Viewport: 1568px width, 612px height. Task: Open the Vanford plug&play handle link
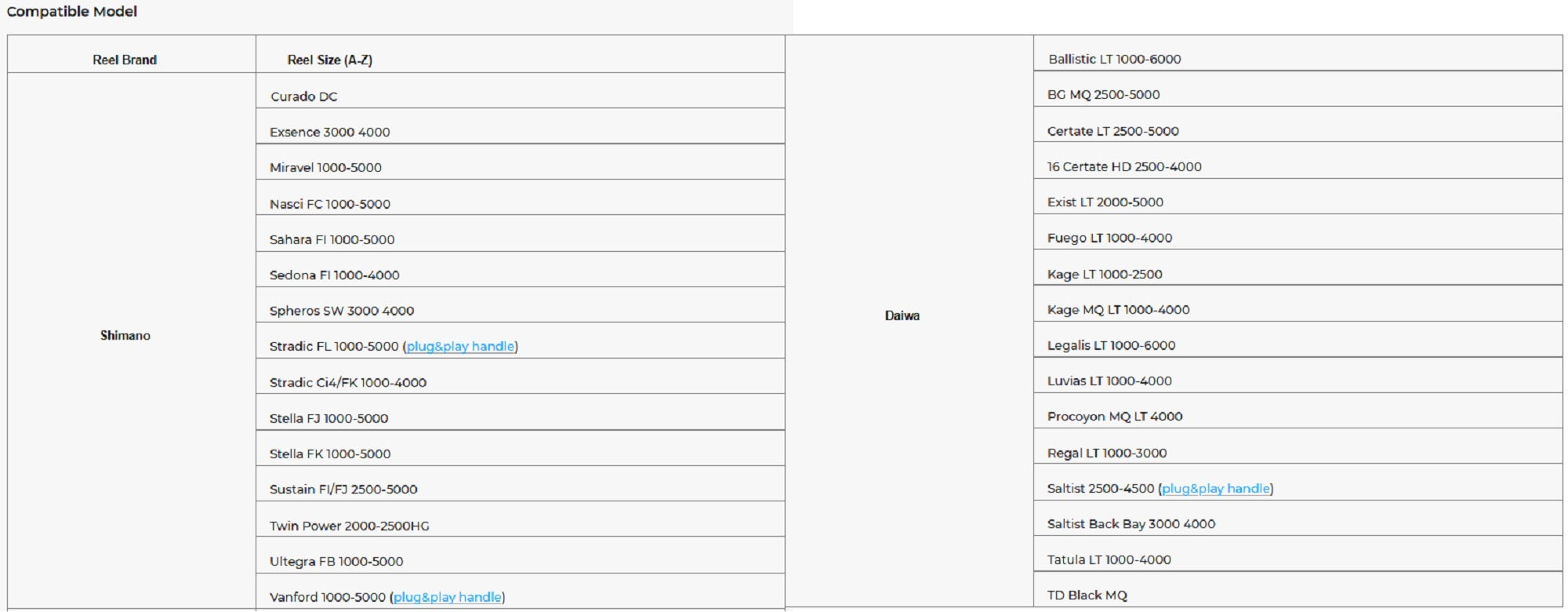pos(447,597)
